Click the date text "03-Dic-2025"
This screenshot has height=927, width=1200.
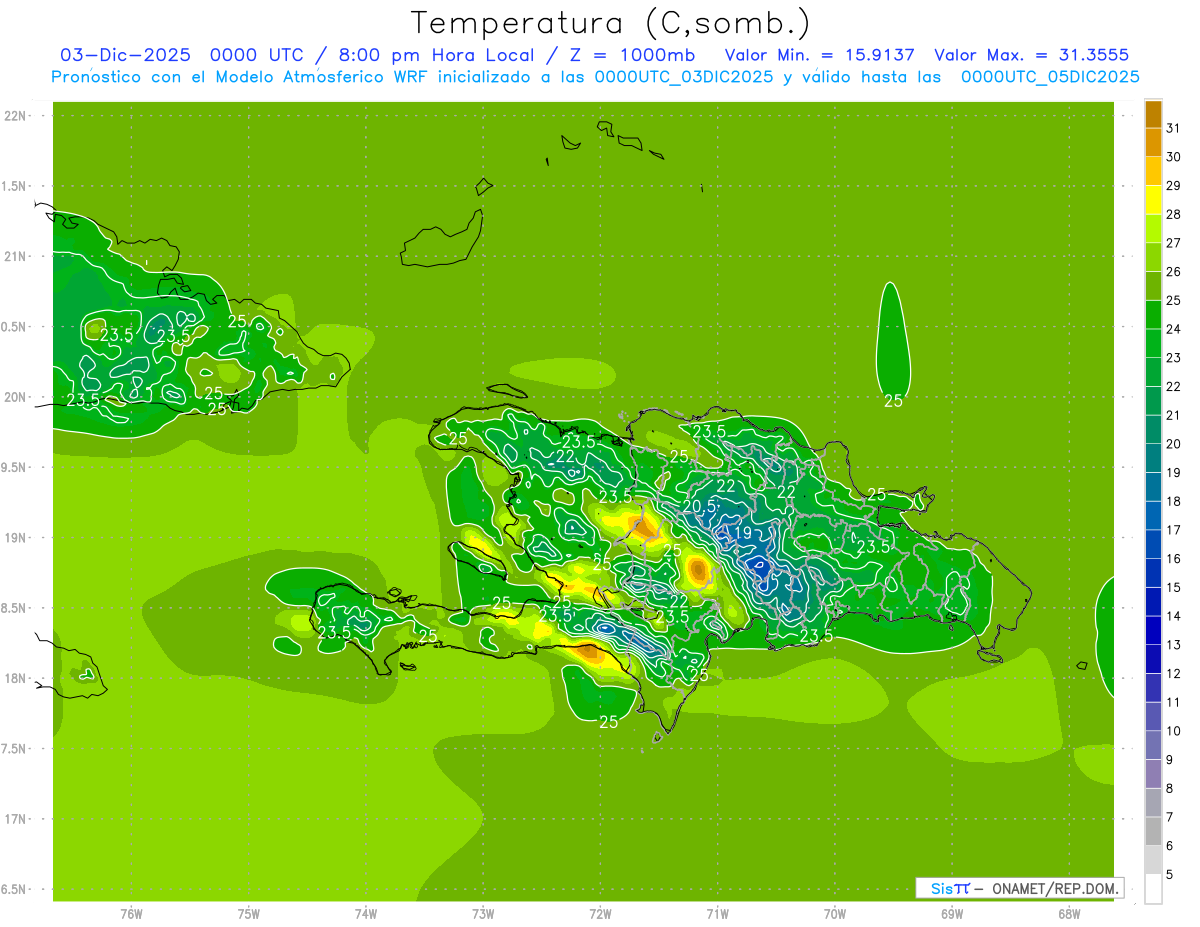coord(125,55)
